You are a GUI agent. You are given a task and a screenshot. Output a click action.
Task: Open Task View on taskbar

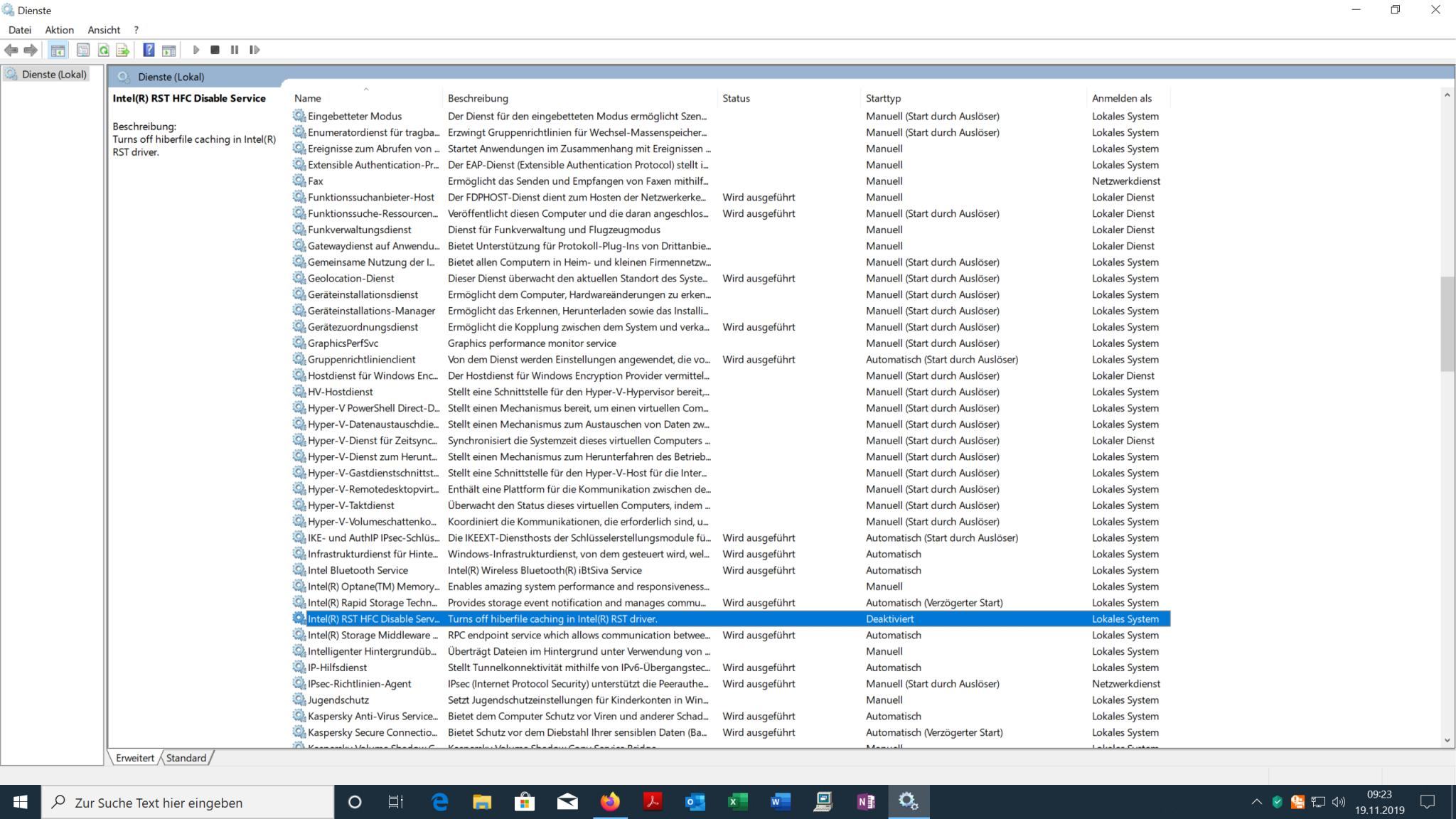point(396,802)
